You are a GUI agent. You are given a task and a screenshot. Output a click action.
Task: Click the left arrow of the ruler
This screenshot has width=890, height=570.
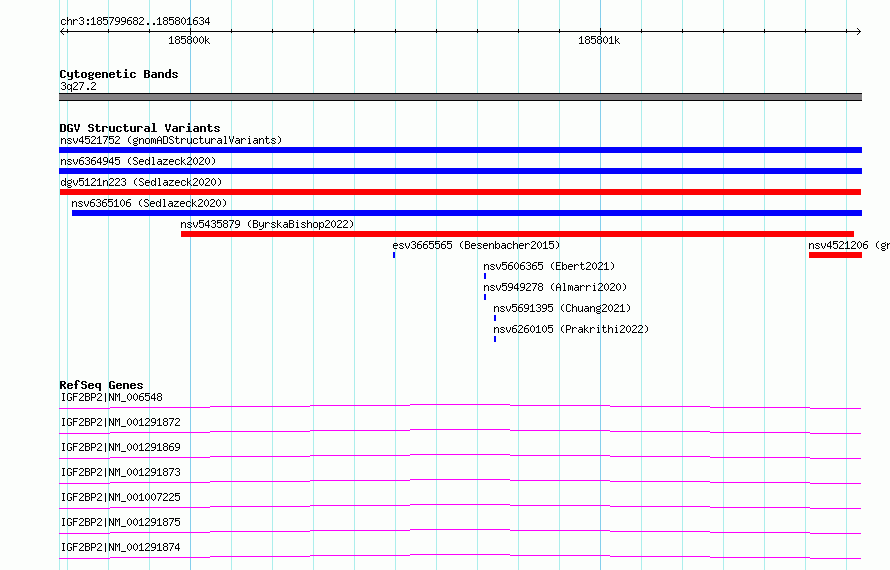[63, 32]
